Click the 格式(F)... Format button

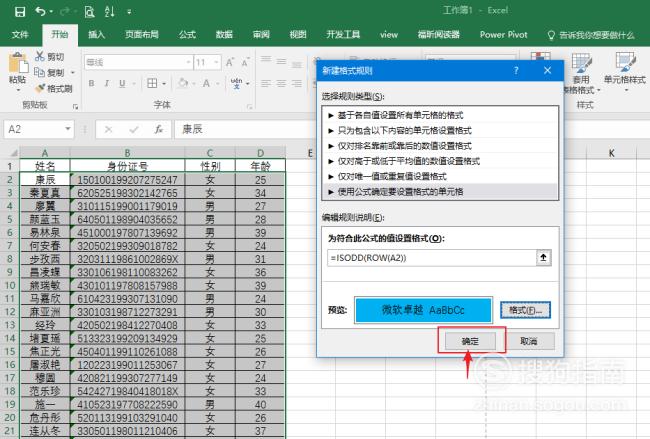tap(525, 310)
